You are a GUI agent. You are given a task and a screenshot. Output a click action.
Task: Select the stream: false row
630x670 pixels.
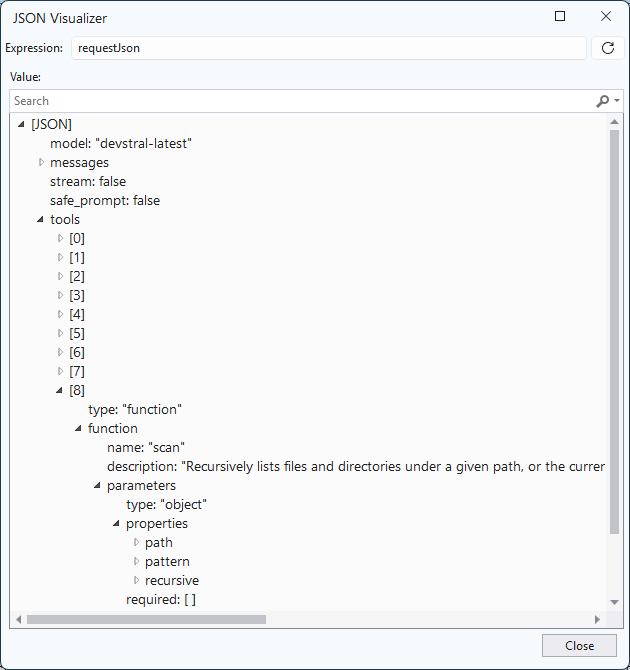pos(88,182)
